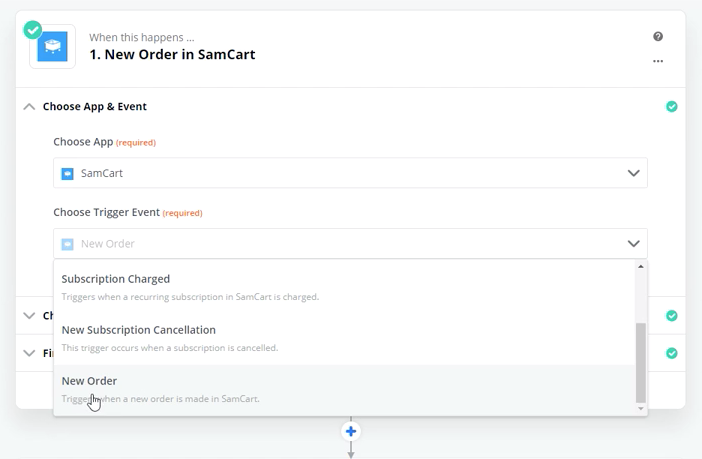Viewport: 702px width, 459px height.
Task: Click the green status check of the third collapsed section
Action: coord(672,353)
